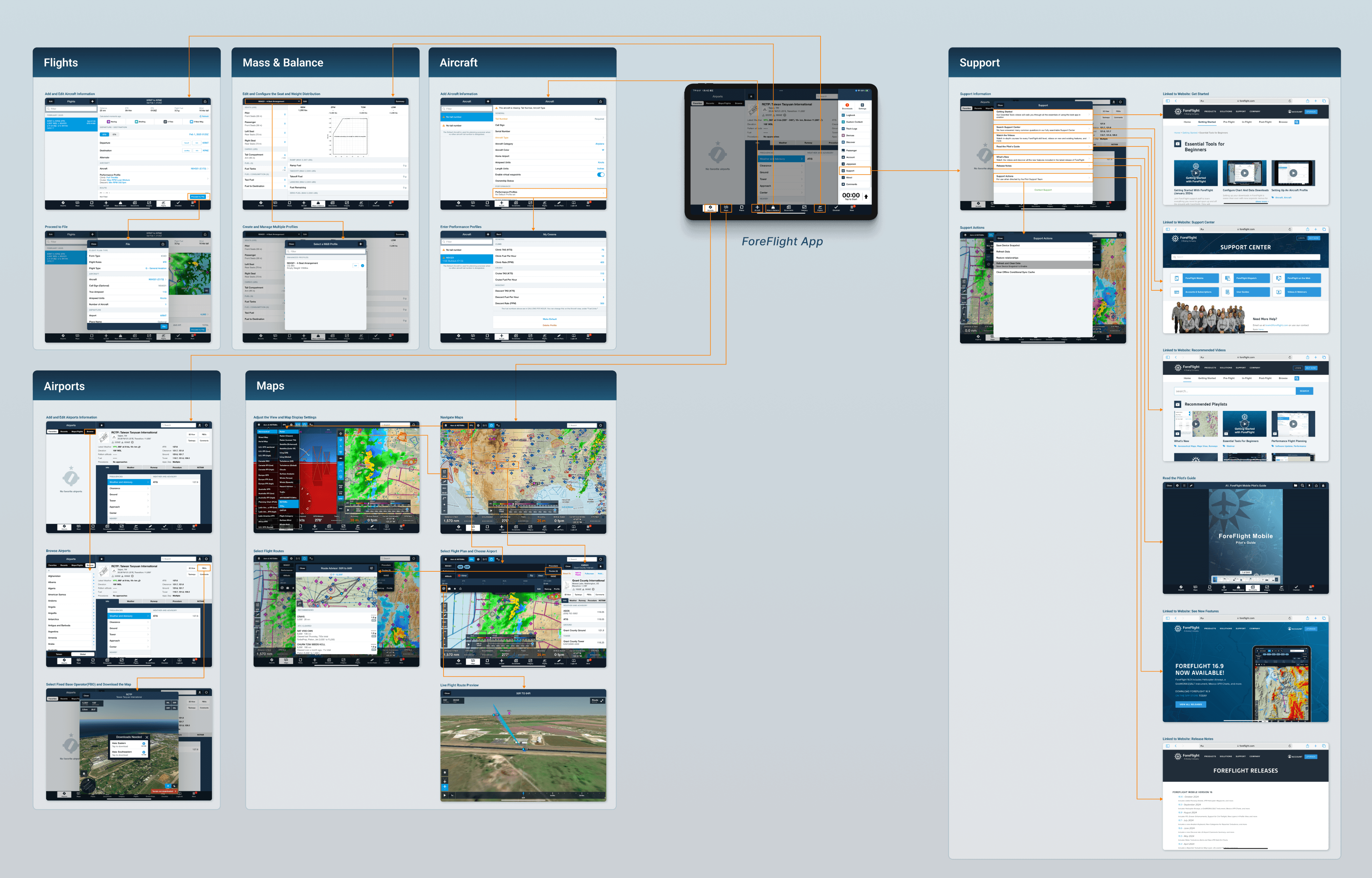Switch to Recents tab in central tablet
This screenshot has width=1372, height=878.
click(710, 103)
